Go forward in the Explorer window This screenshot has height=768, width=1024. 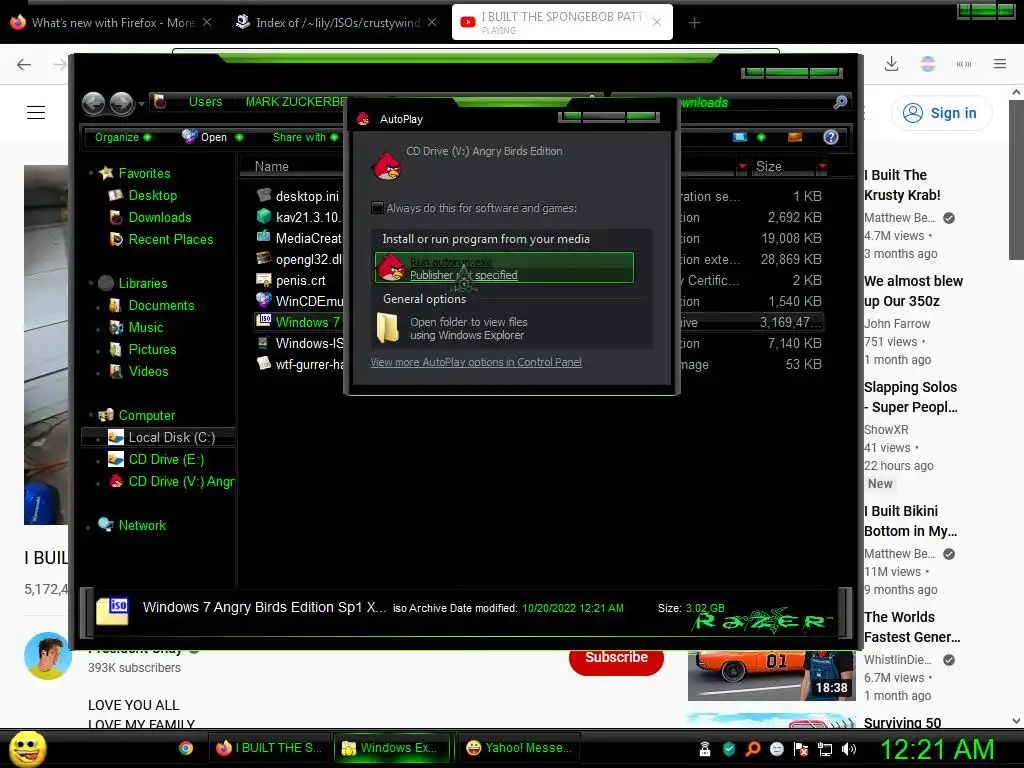point(121,103)
